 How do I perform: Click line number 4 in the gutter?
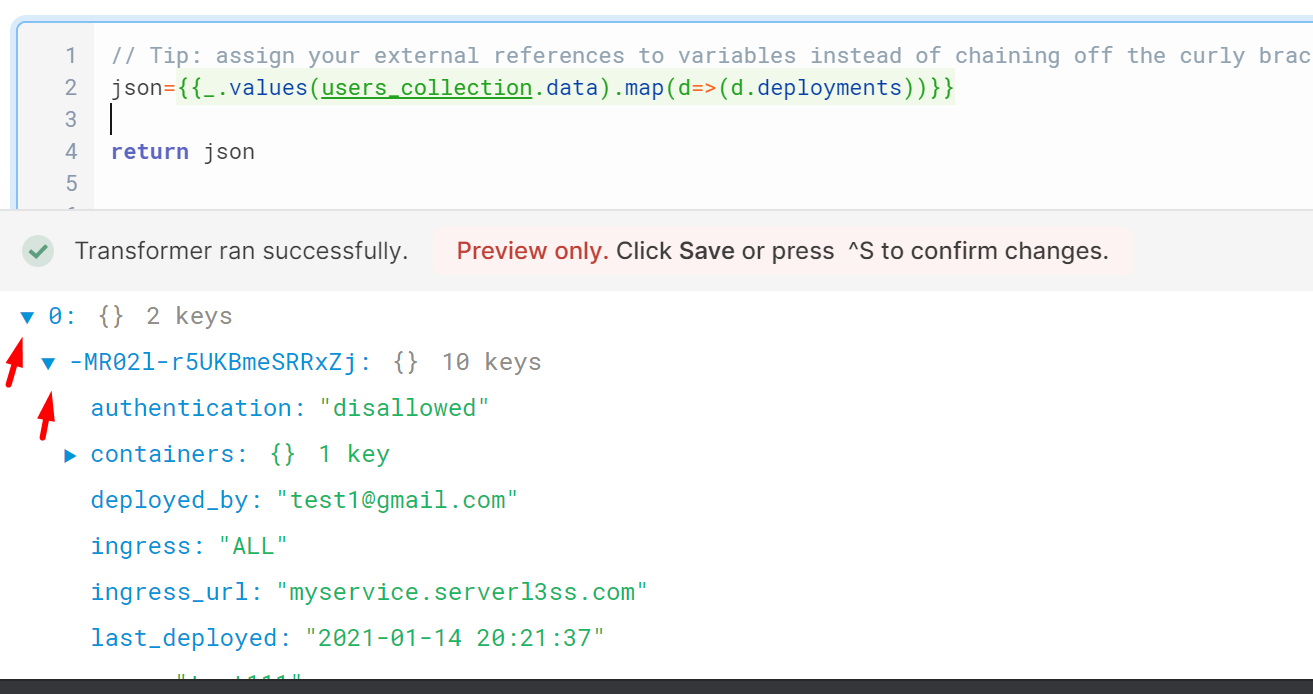70,152
